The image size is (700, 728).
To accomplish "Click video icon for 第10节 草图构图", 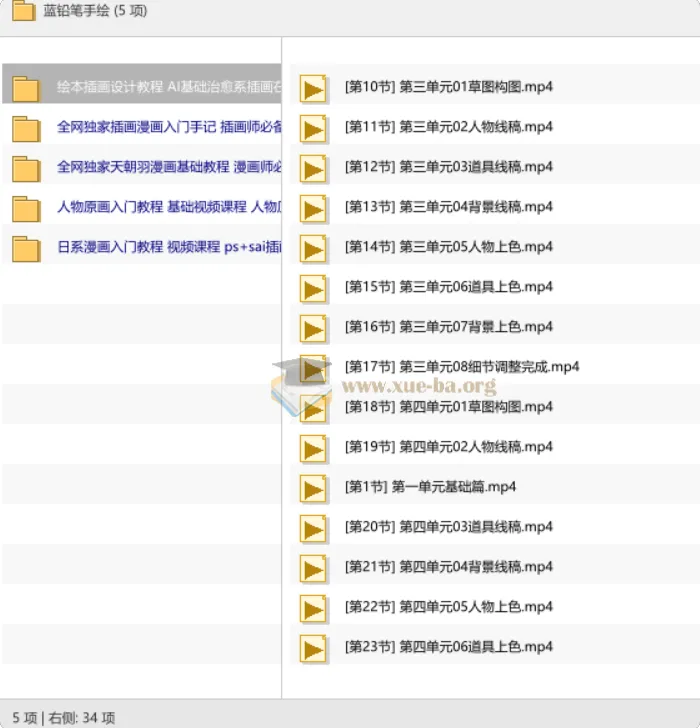I will [x=313, y=89].
